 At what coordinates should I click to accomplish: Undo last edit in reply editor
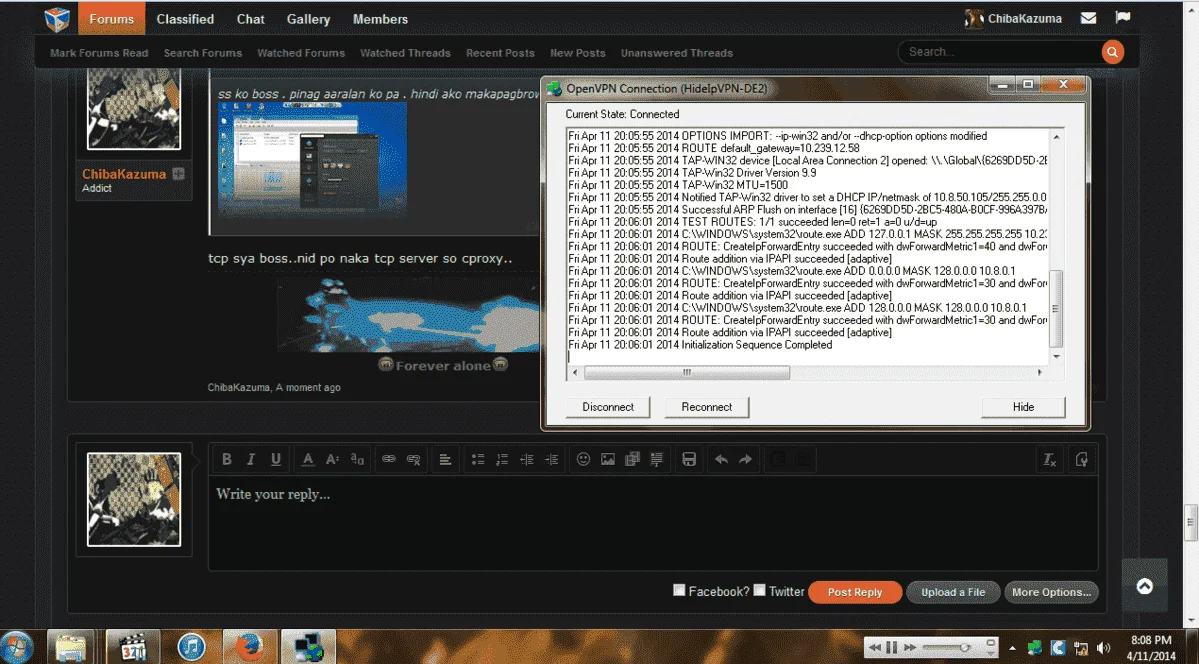point(721,459)
